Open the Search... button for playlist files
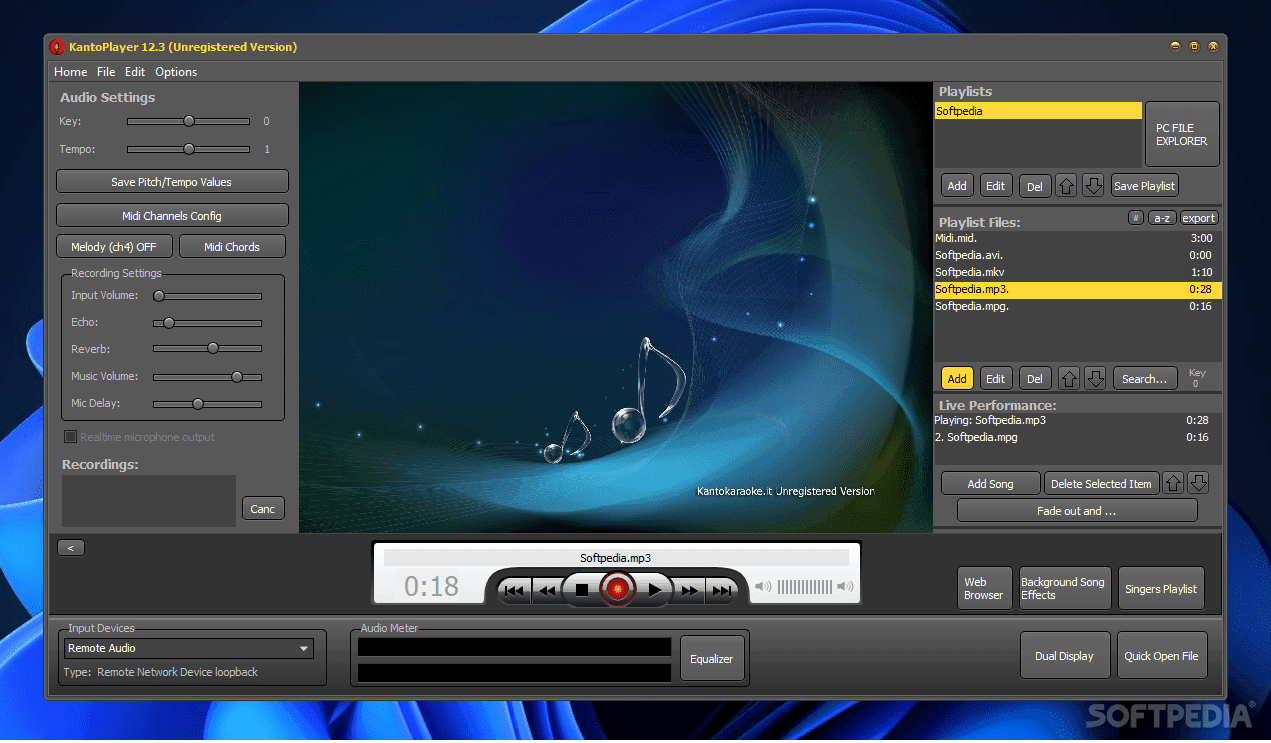The height and width of the screenshot is (743, 1271). (x=1145, y=379)
